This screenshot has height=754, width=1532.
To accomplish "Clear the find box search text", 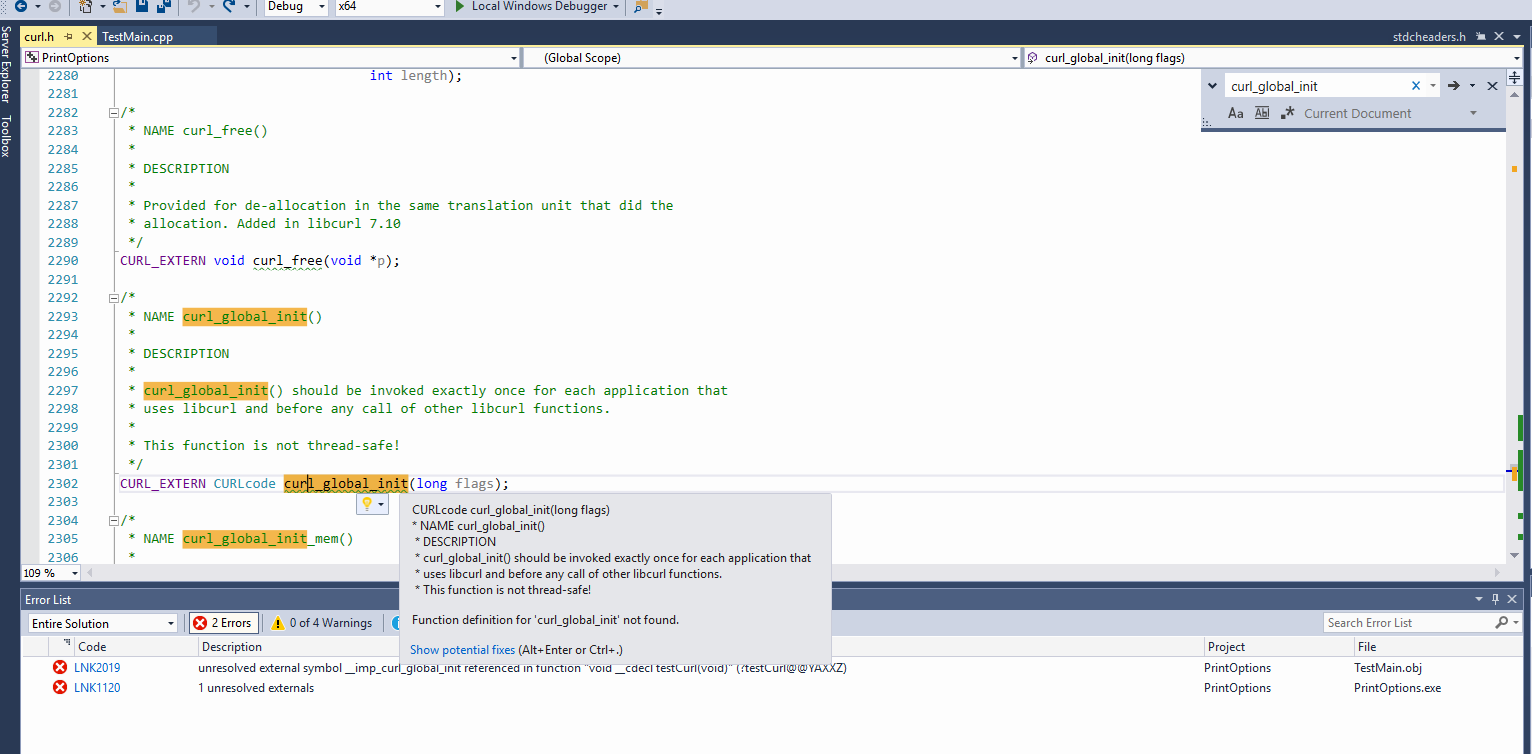I will pyautogui.click(x=1416, y=86).
